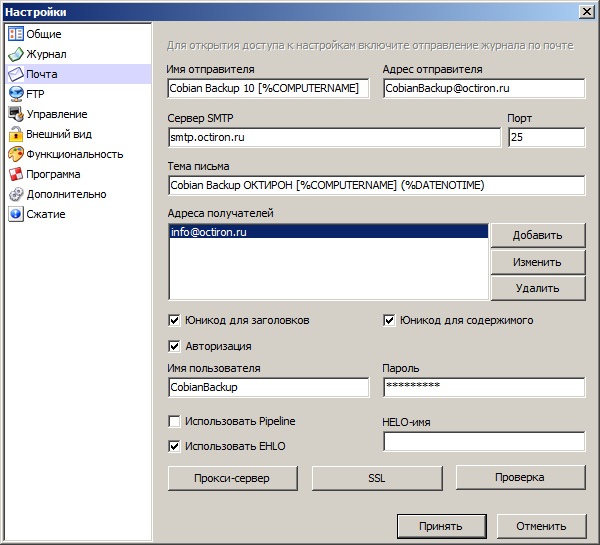This screenshot has width=600, height=545.
Task: Click the Общие category icon
Action: (16, 34)
